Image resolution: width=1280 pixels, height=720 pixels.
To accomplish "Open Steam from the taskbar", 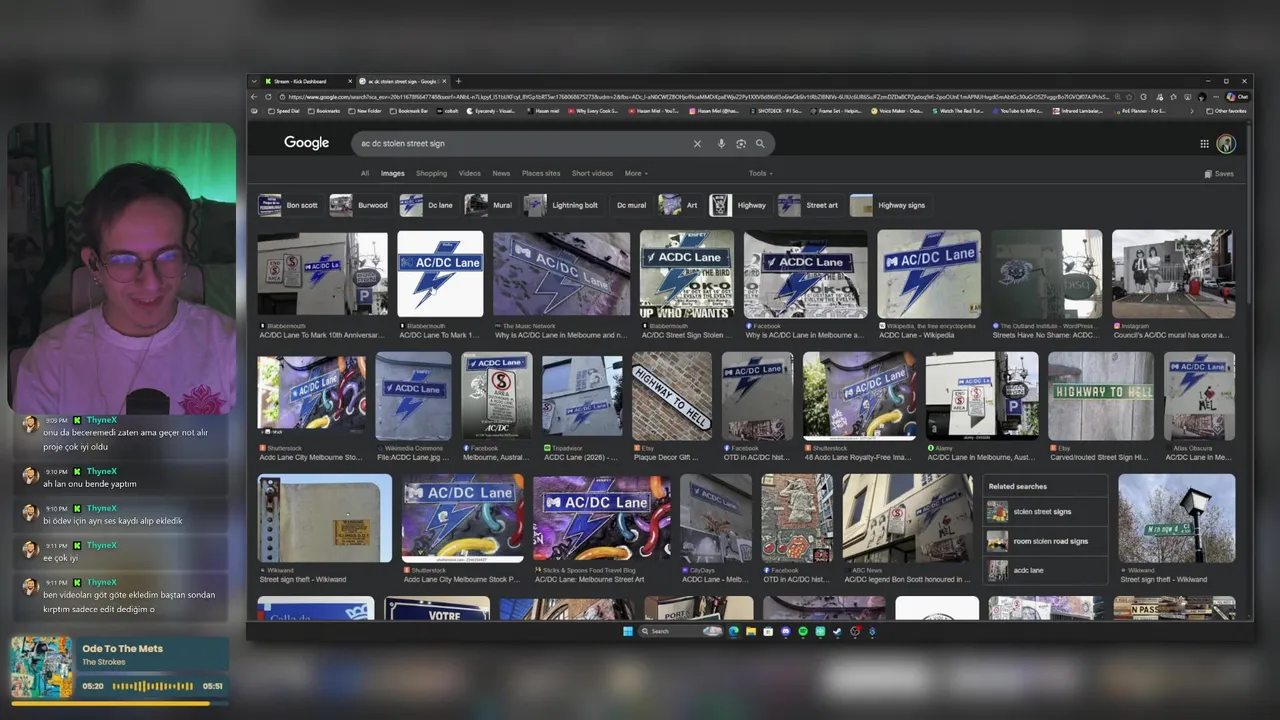I will tap(837, 631).
